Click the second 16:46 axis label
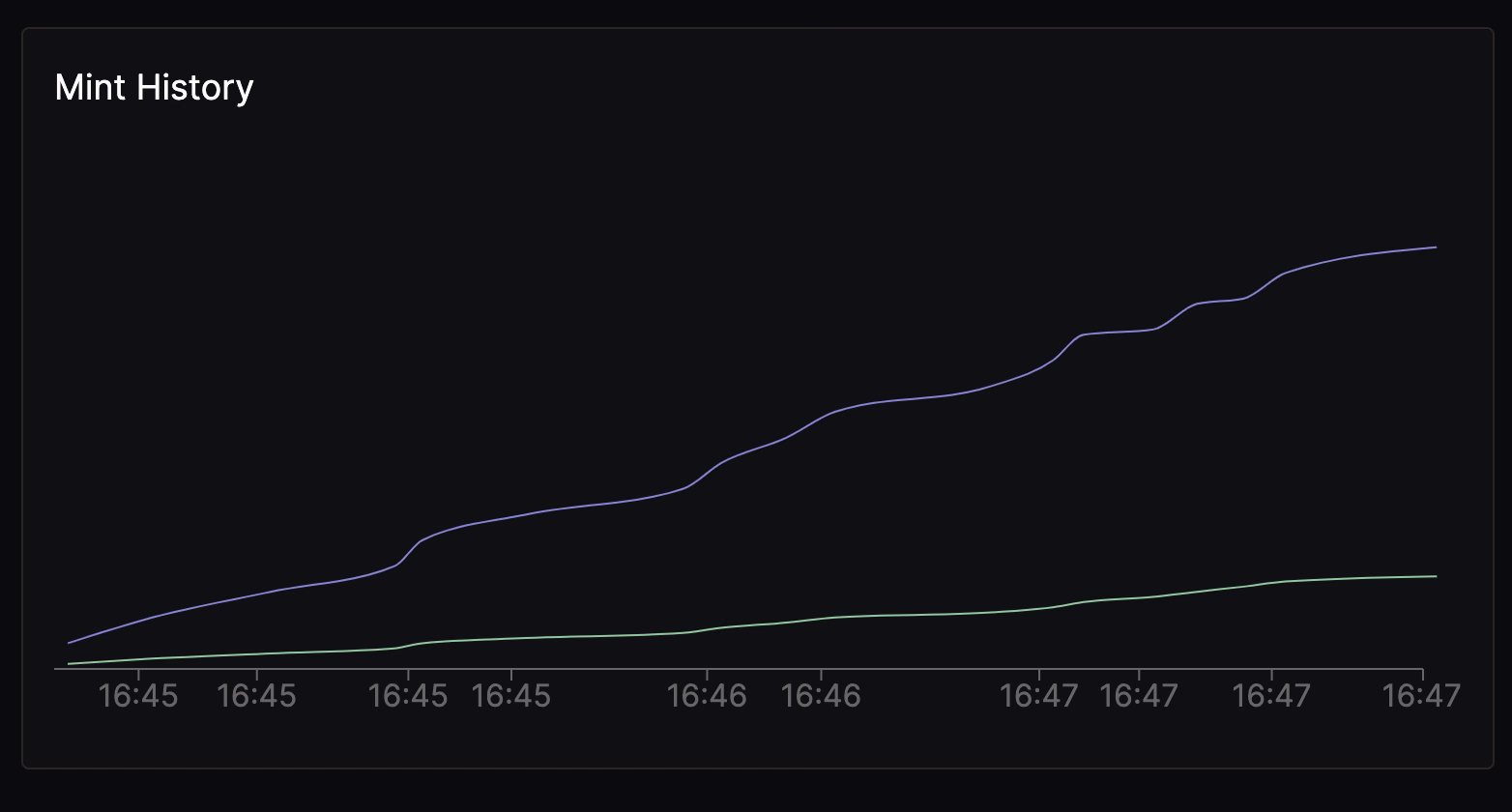 coord(821,695)
